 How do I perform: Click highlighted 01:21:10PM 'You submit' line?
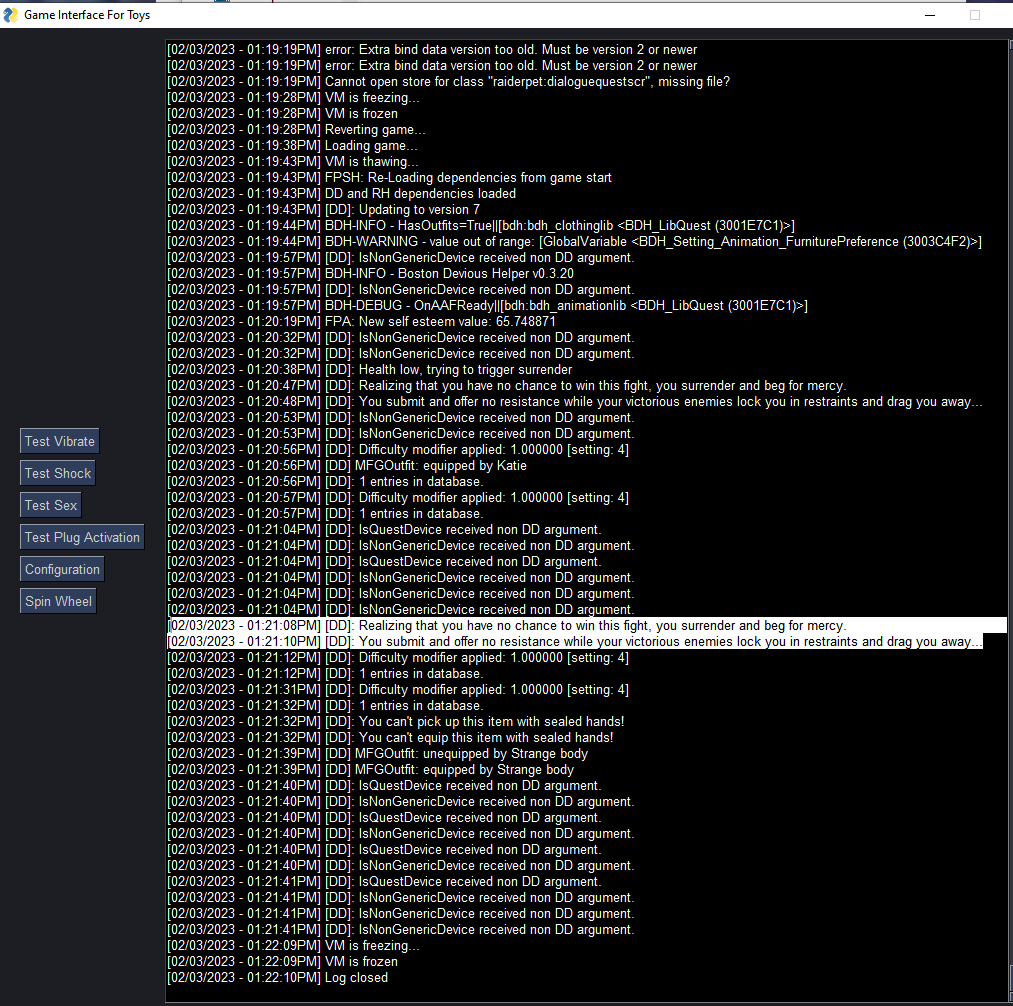pyautogui.click(x=575, y=642)
